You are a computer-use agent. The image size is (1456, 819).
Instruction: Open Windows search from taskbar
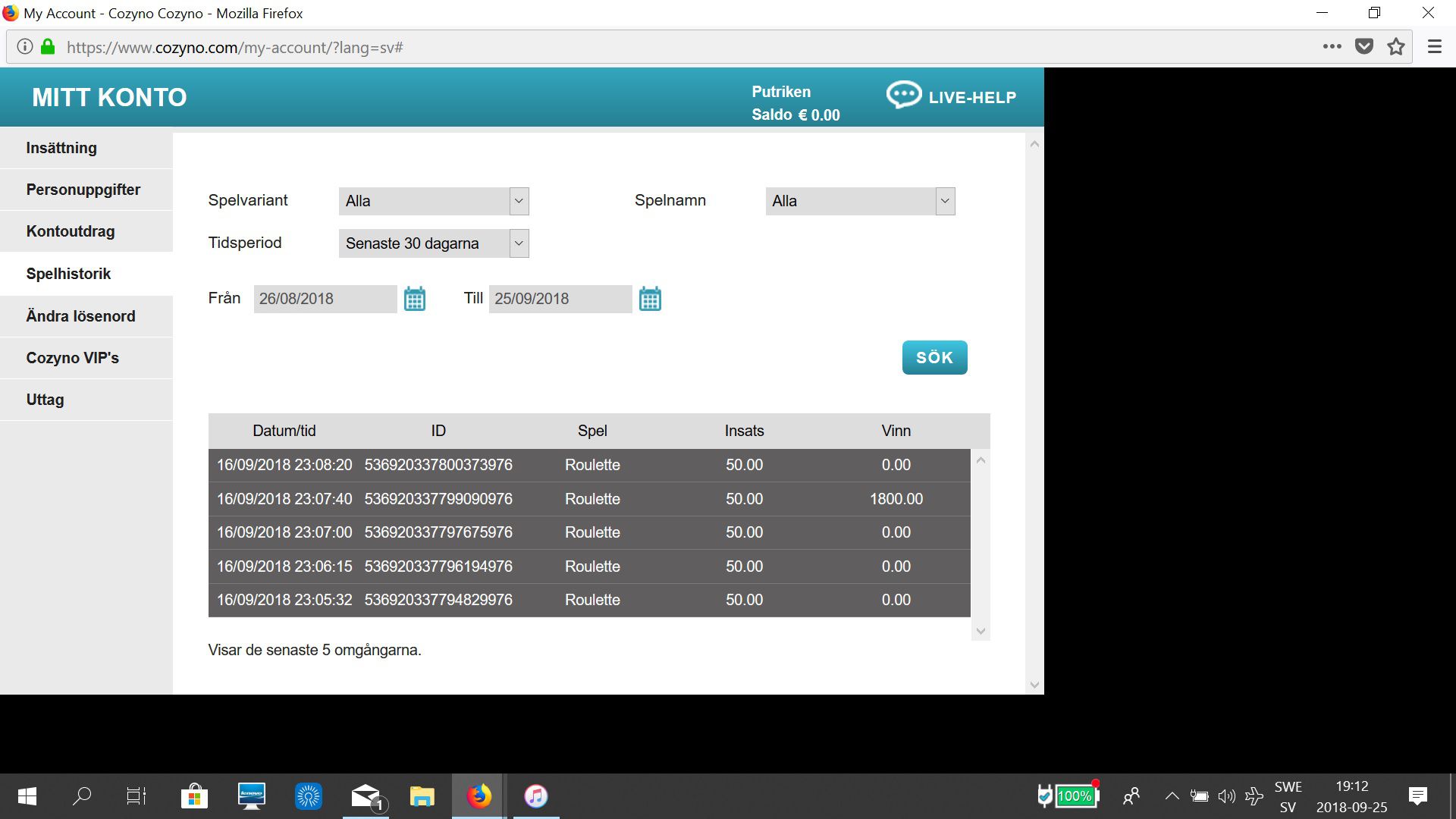pos(82,796)
